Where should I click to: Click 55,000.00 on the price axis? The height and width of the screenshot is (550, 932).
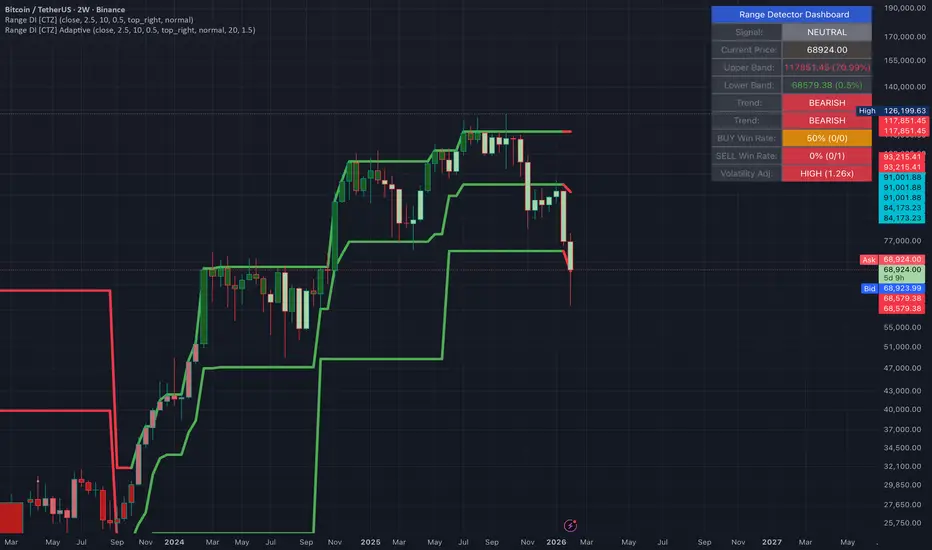tap(902, 328)
